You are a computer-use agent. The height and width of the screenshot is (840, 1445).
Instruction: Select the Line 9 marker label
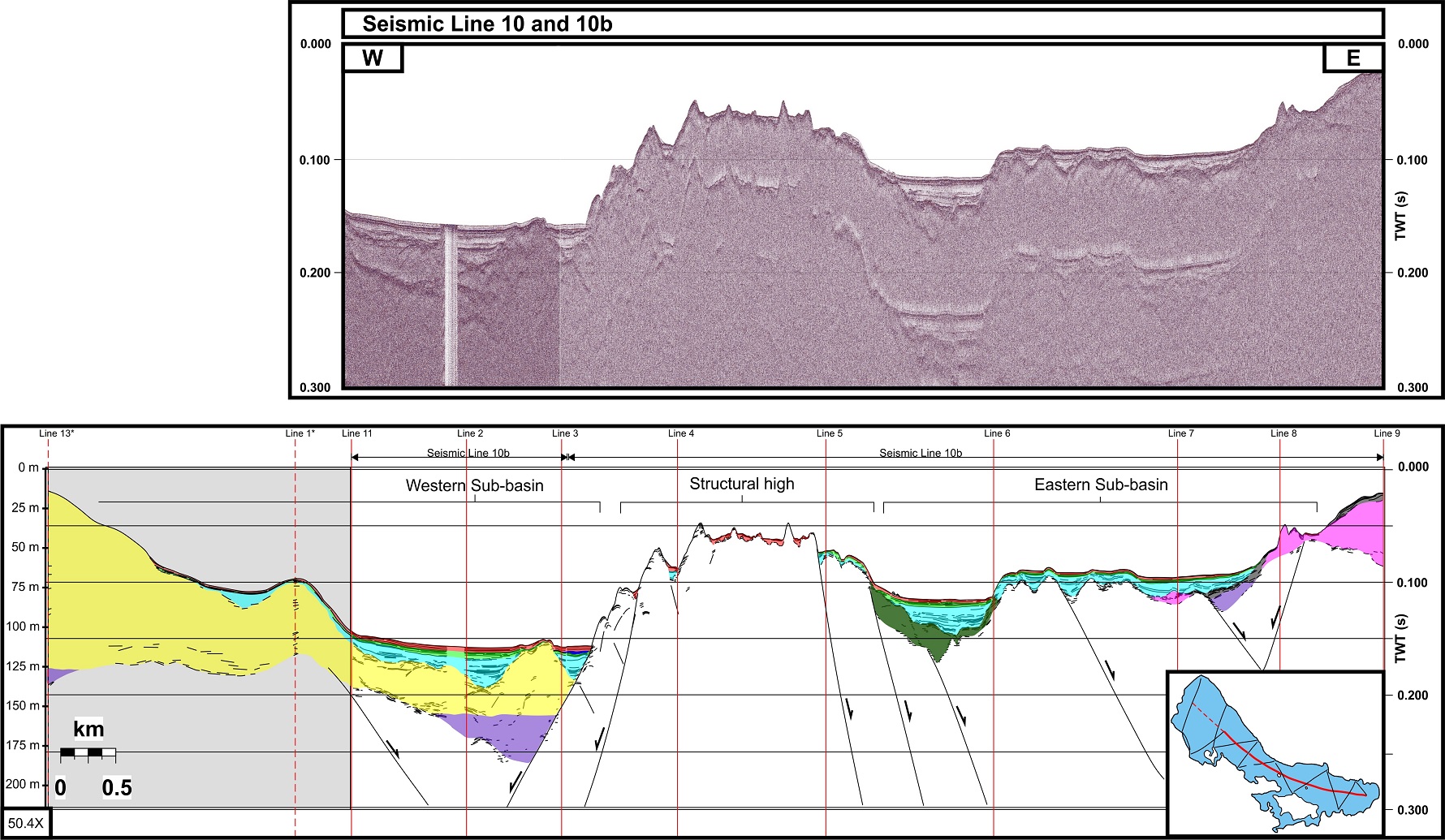[1387, 433]
